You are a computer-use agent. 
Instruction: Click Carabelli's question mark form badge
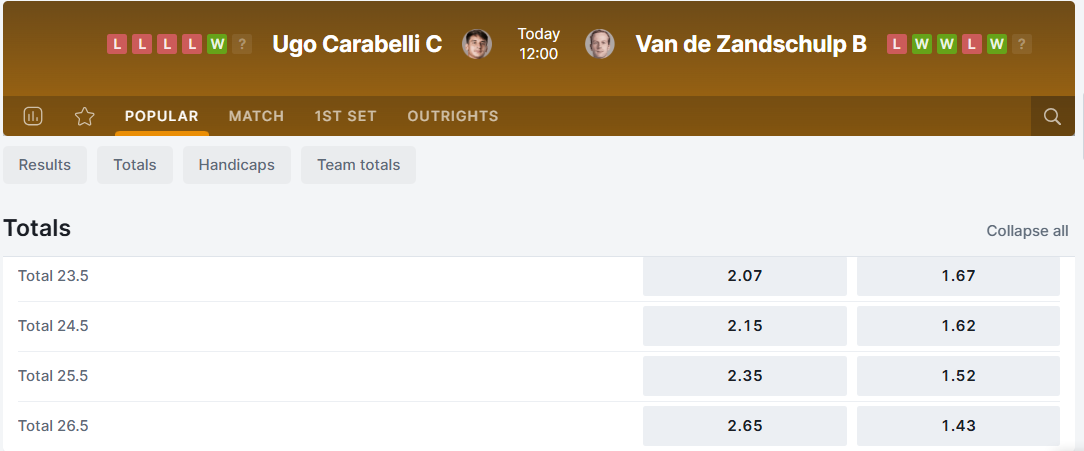(242, 44)
